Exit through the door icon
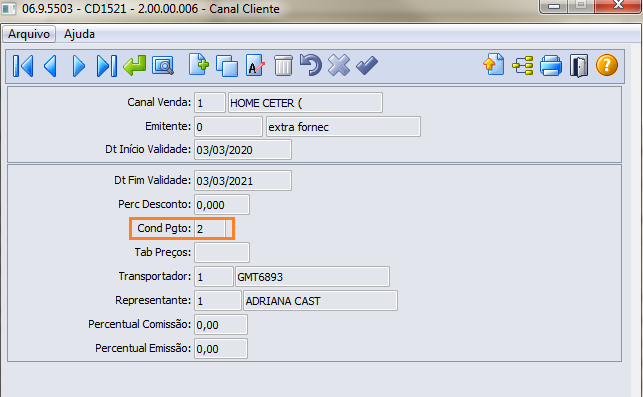Screen dimensions: 643x397 [x=579, y=66]
